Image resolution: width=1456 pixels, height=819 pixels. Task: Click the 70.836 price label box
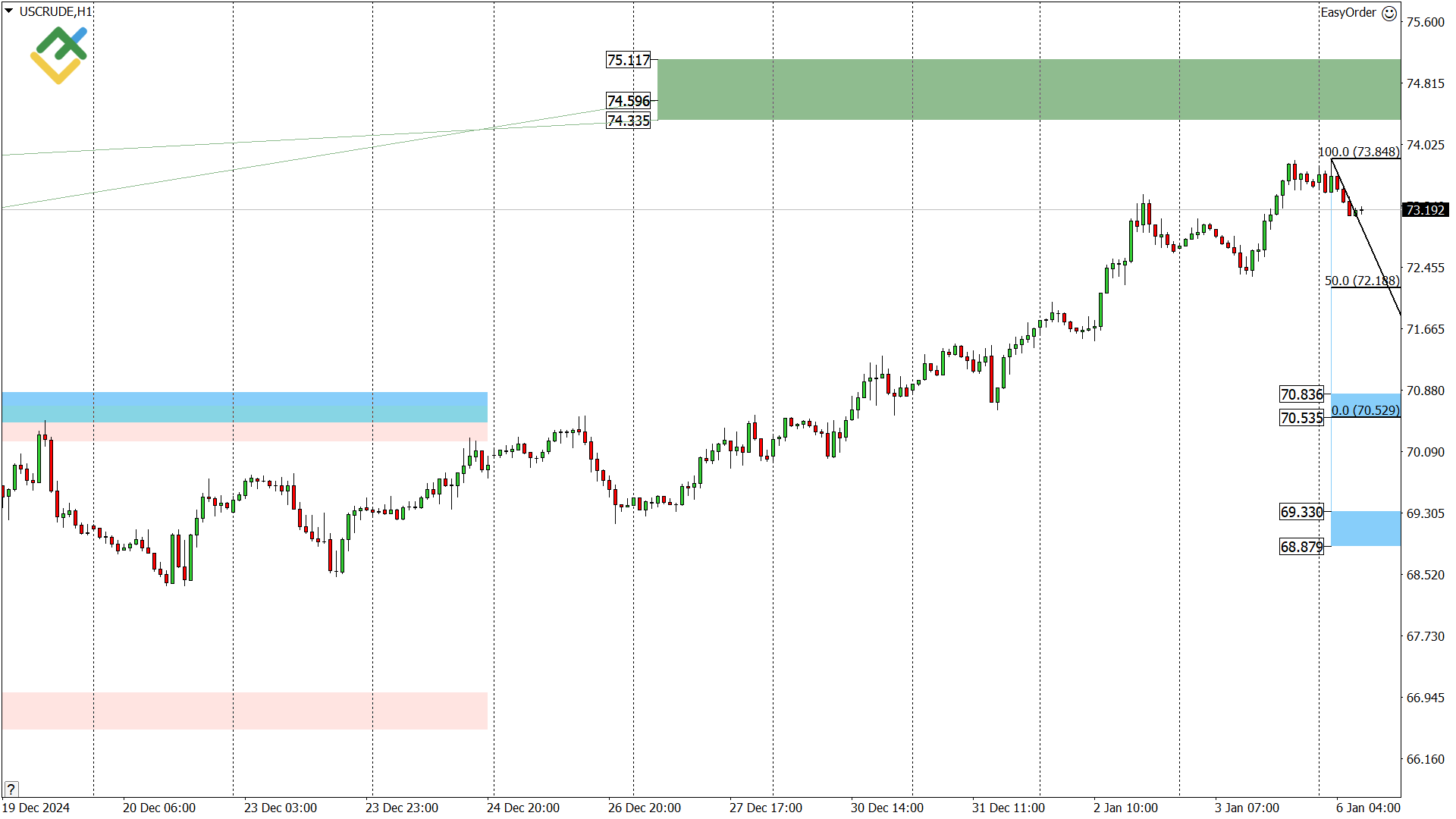[x=1301, y=394]
